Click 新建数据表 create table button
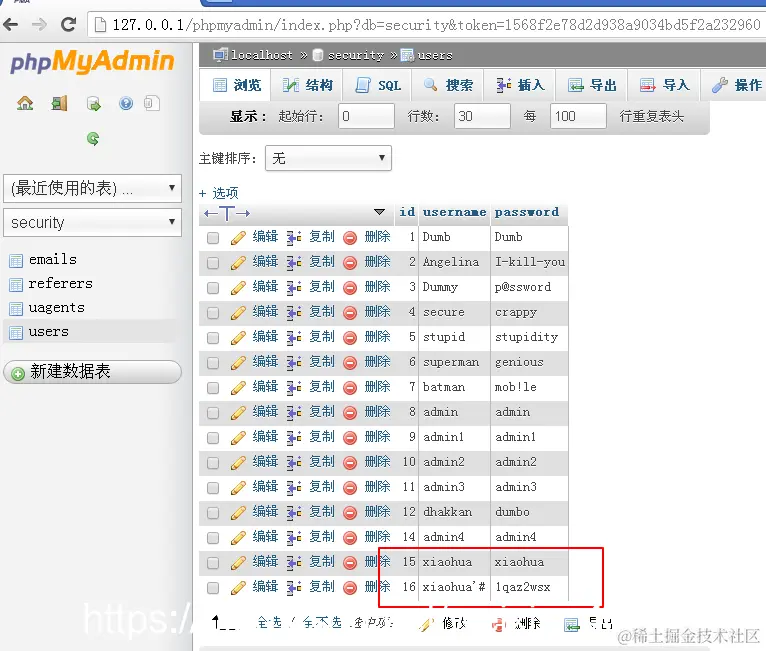 pyautogui.click(x=92, y=372)
